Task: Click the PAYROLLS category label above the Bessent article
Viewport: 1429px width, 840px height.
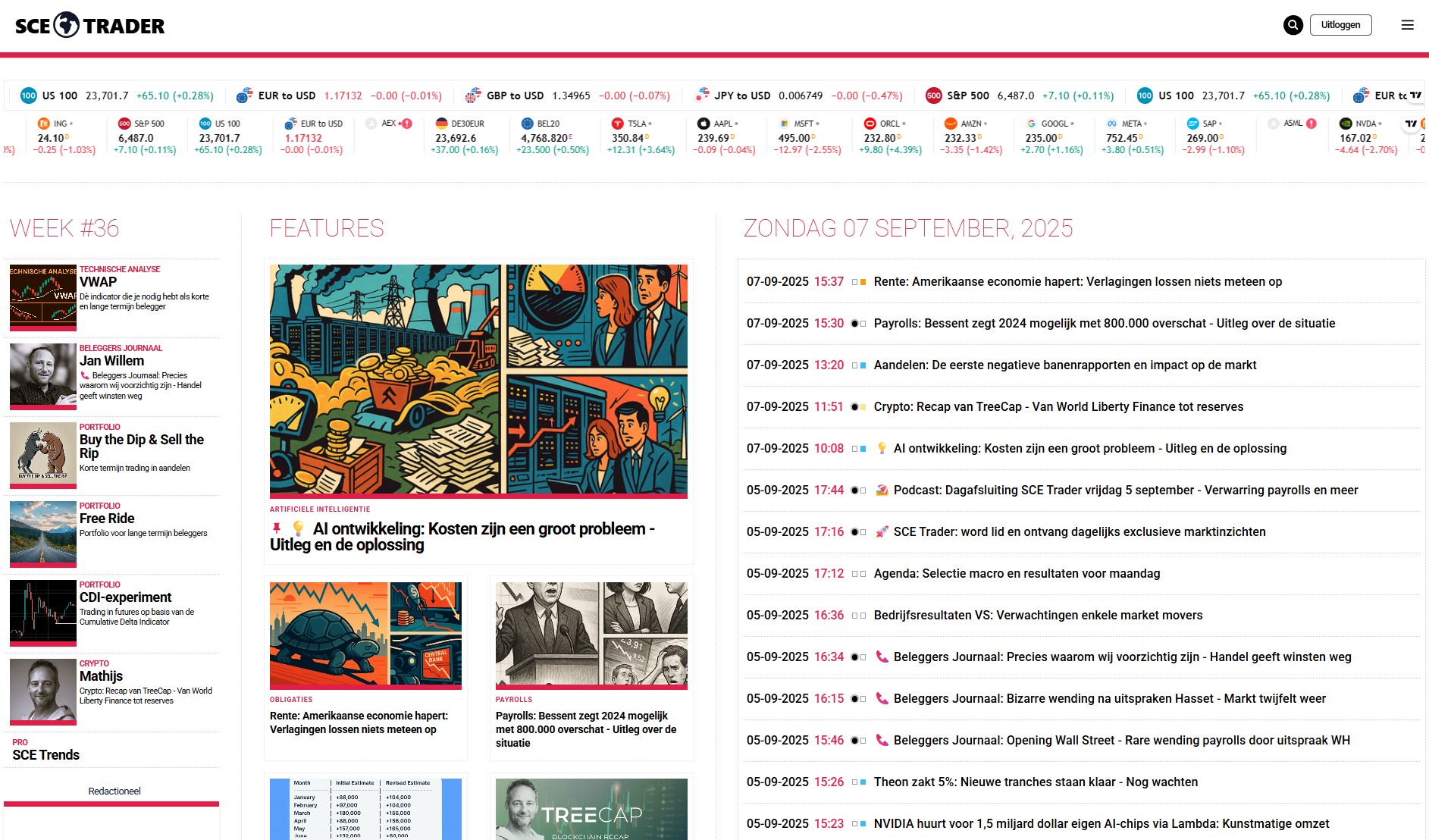Action: point(514,700)
